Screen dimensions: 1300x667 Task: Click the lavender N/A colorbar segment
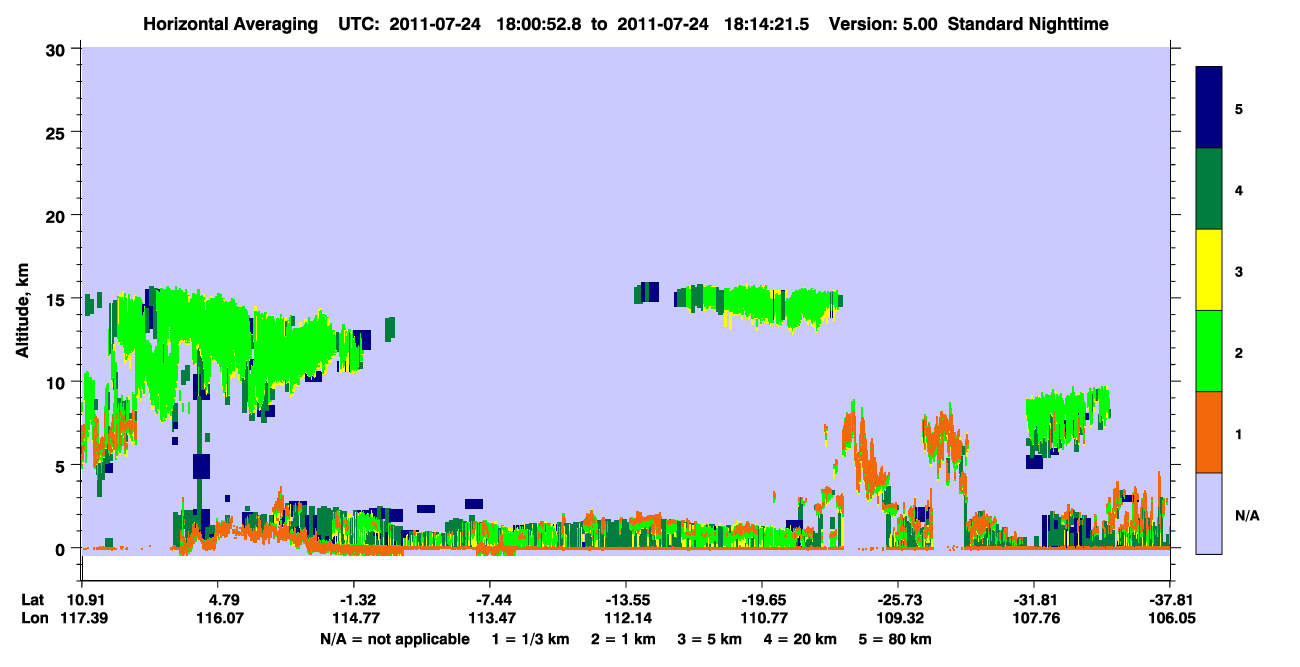tap(1210, 512)
